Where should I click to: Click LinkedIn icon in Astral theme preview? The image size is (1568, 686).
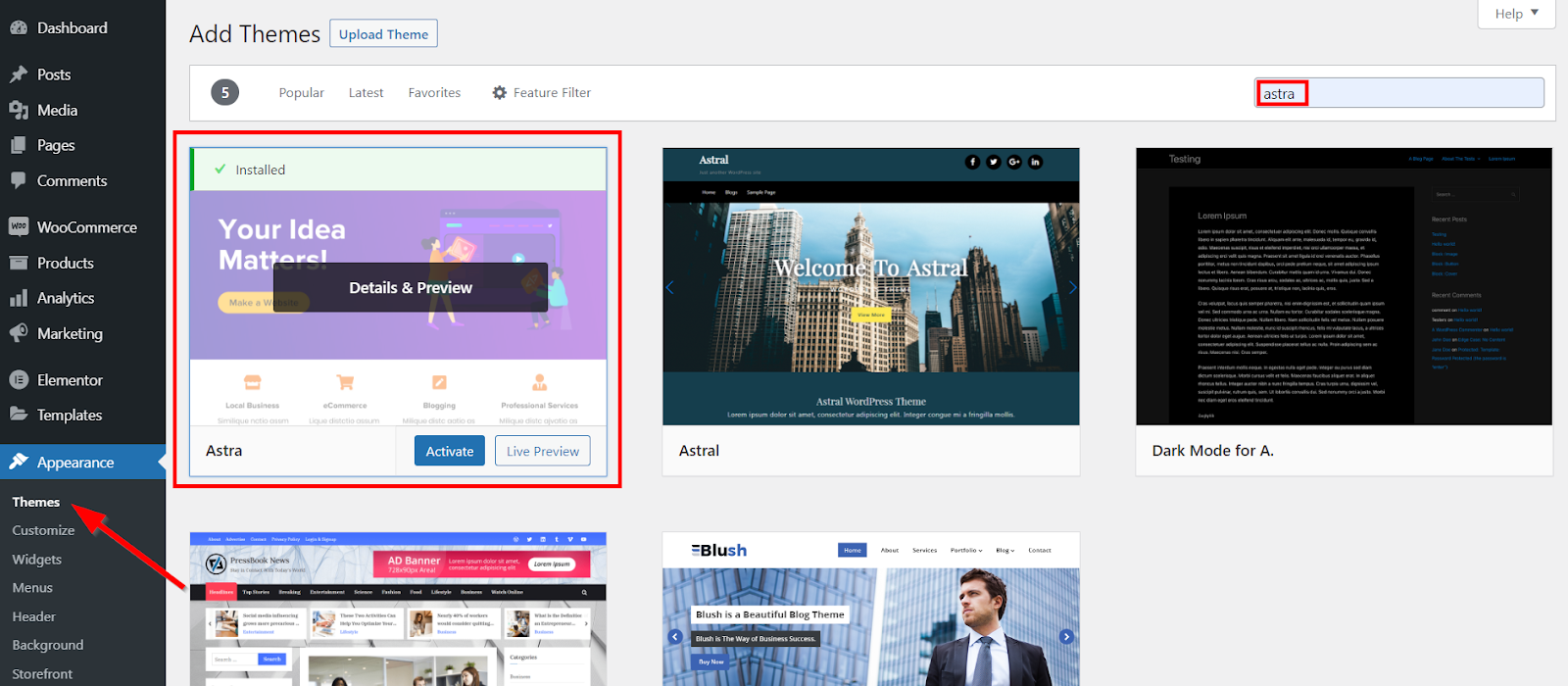(x=1036, y=162)
